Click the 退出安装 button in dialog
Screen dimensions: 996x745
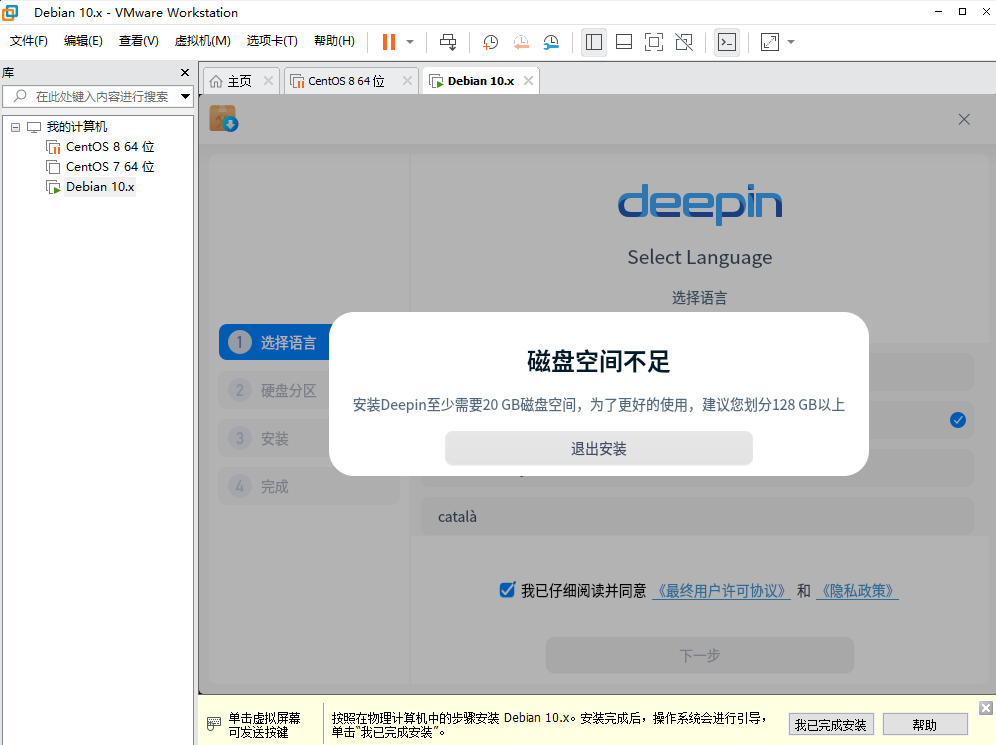click(598, 449)
